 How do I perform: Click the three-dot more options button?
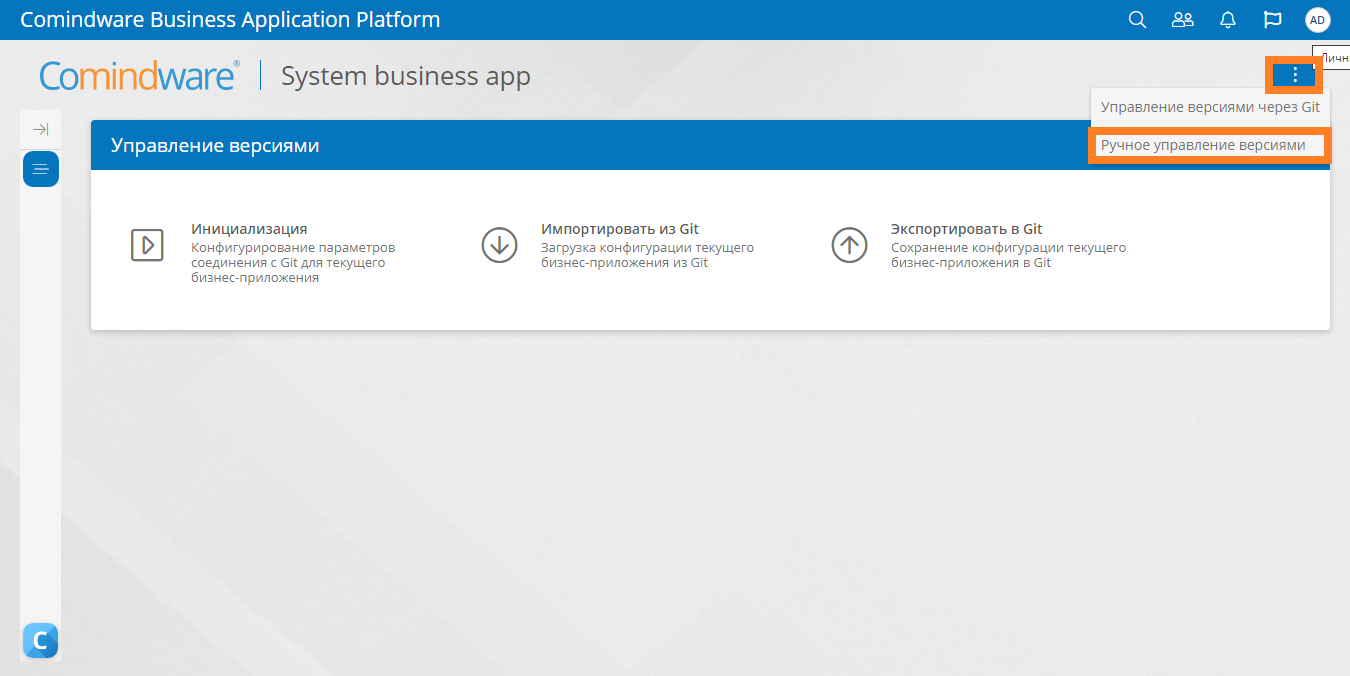coord(1295,75)
